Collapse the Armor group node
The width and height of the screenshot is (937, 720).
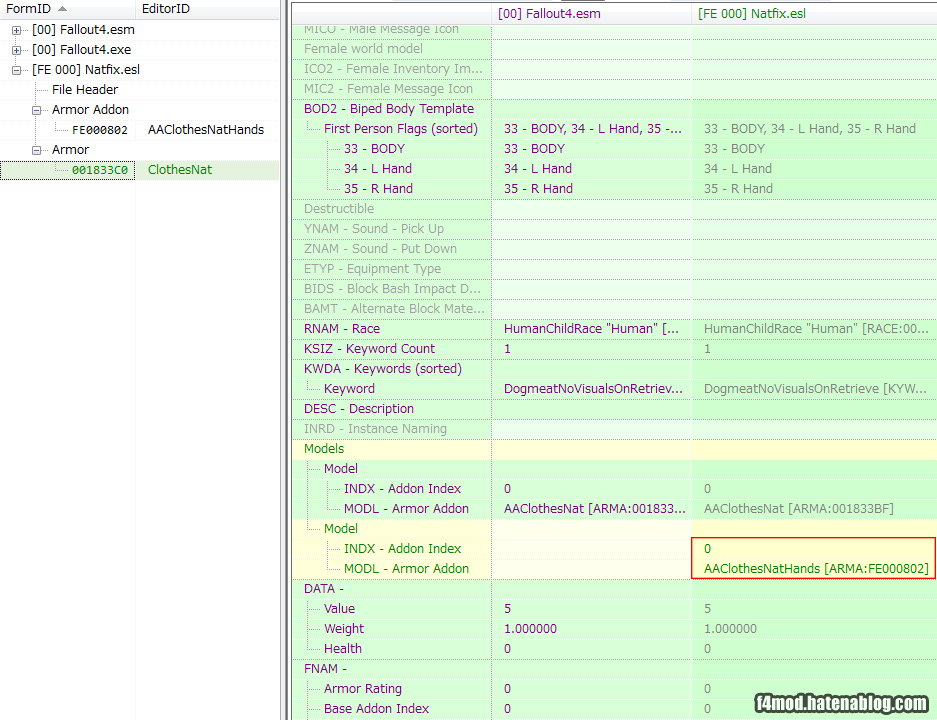[x=36, y=150]
